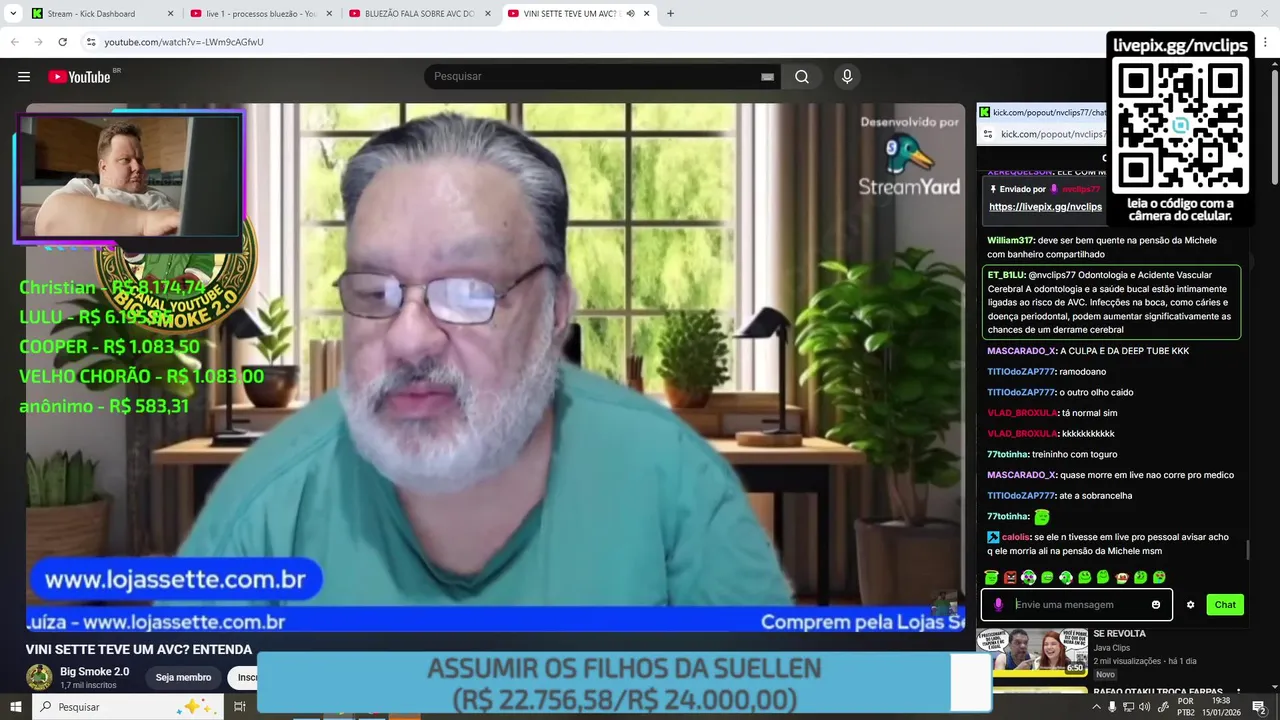
Task: Open the taskbar microphone tray icon
Action: [x=1112, y=707]
